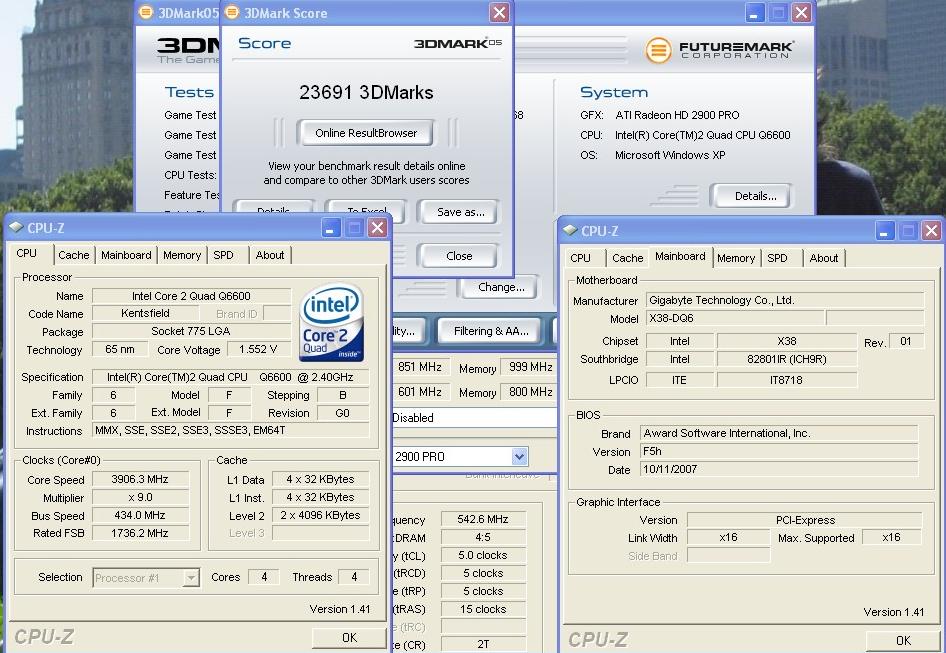Click the Core Speed 3906.3 MHz field
946x653 pixels.
[x=140, y=479]
